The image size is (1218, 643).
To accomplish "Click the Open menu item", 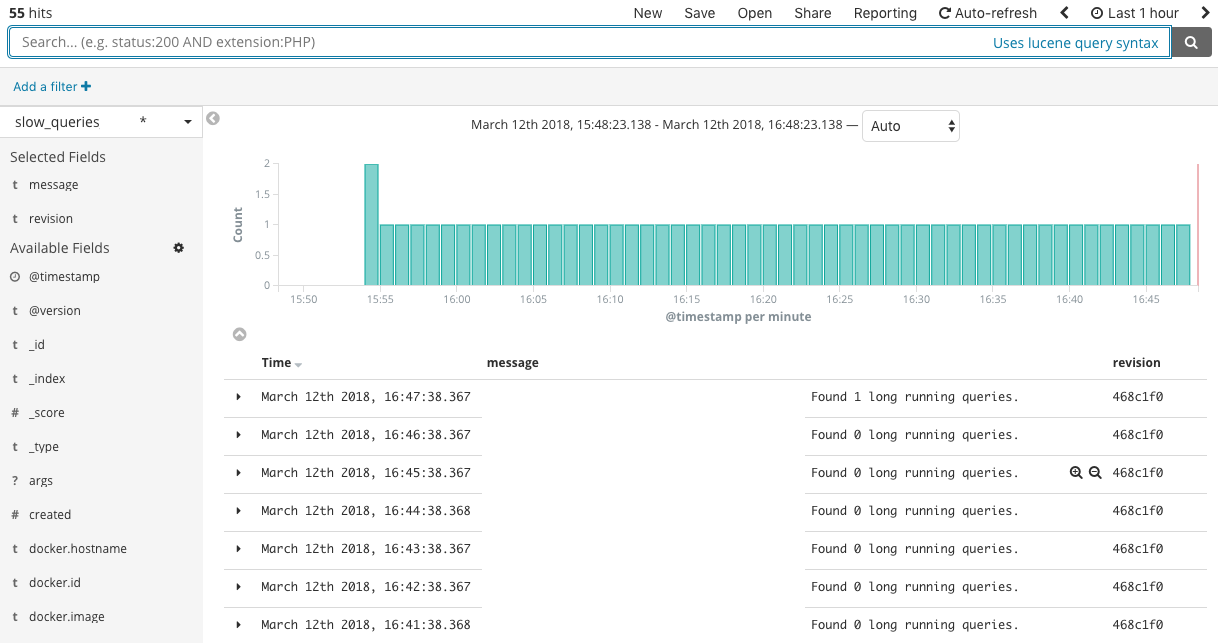I will coord(755,13).
